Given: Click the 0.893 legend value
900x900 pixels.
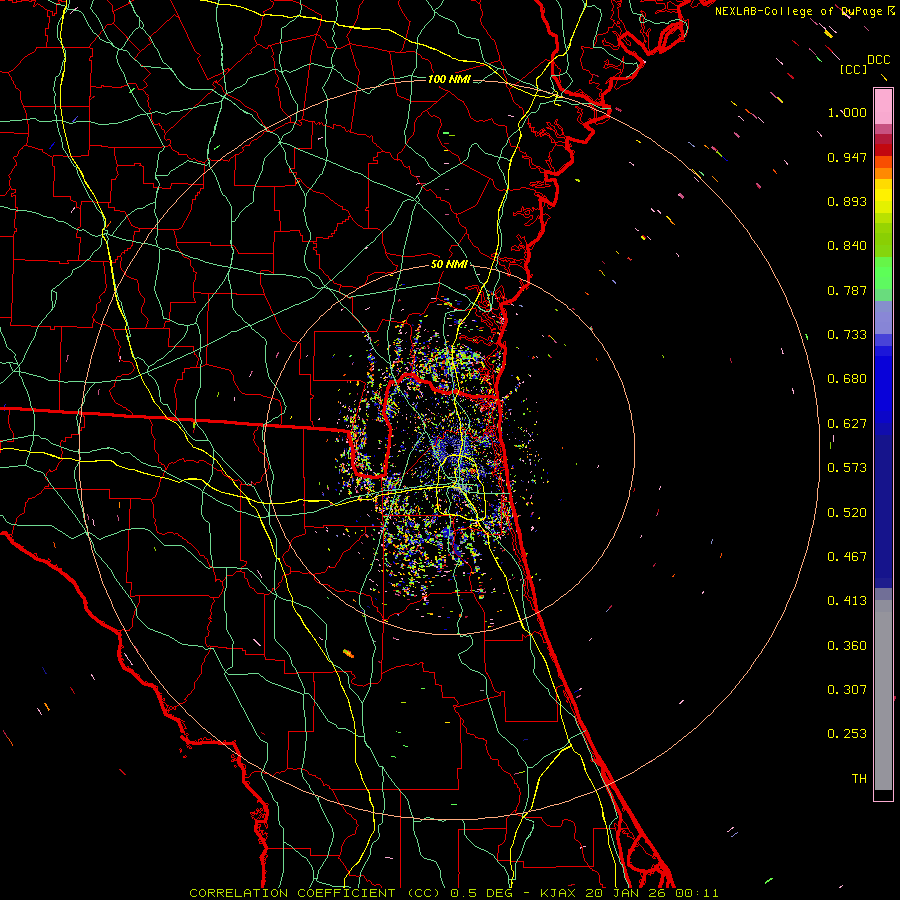Looking at the screenshot, I should pyautogui.click(x=847, y=201).
